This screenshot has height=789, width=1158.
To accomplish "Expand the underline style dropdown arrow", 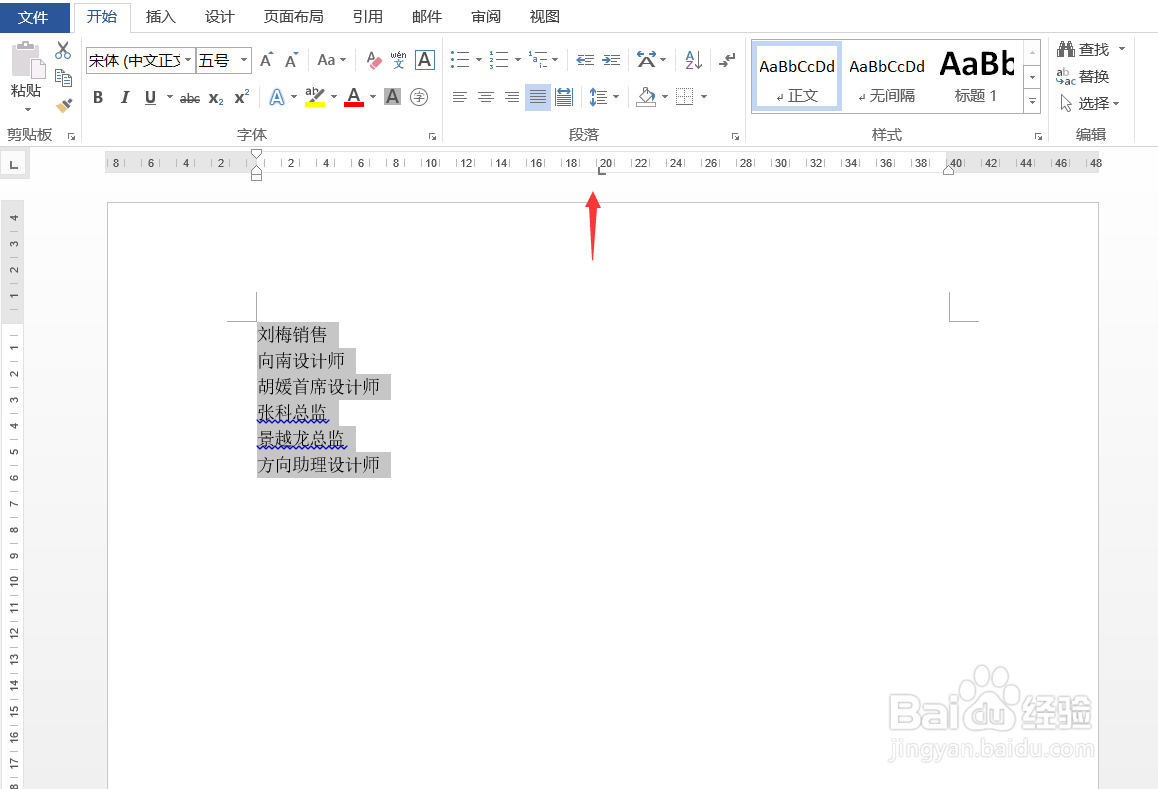I will (169, 97).
